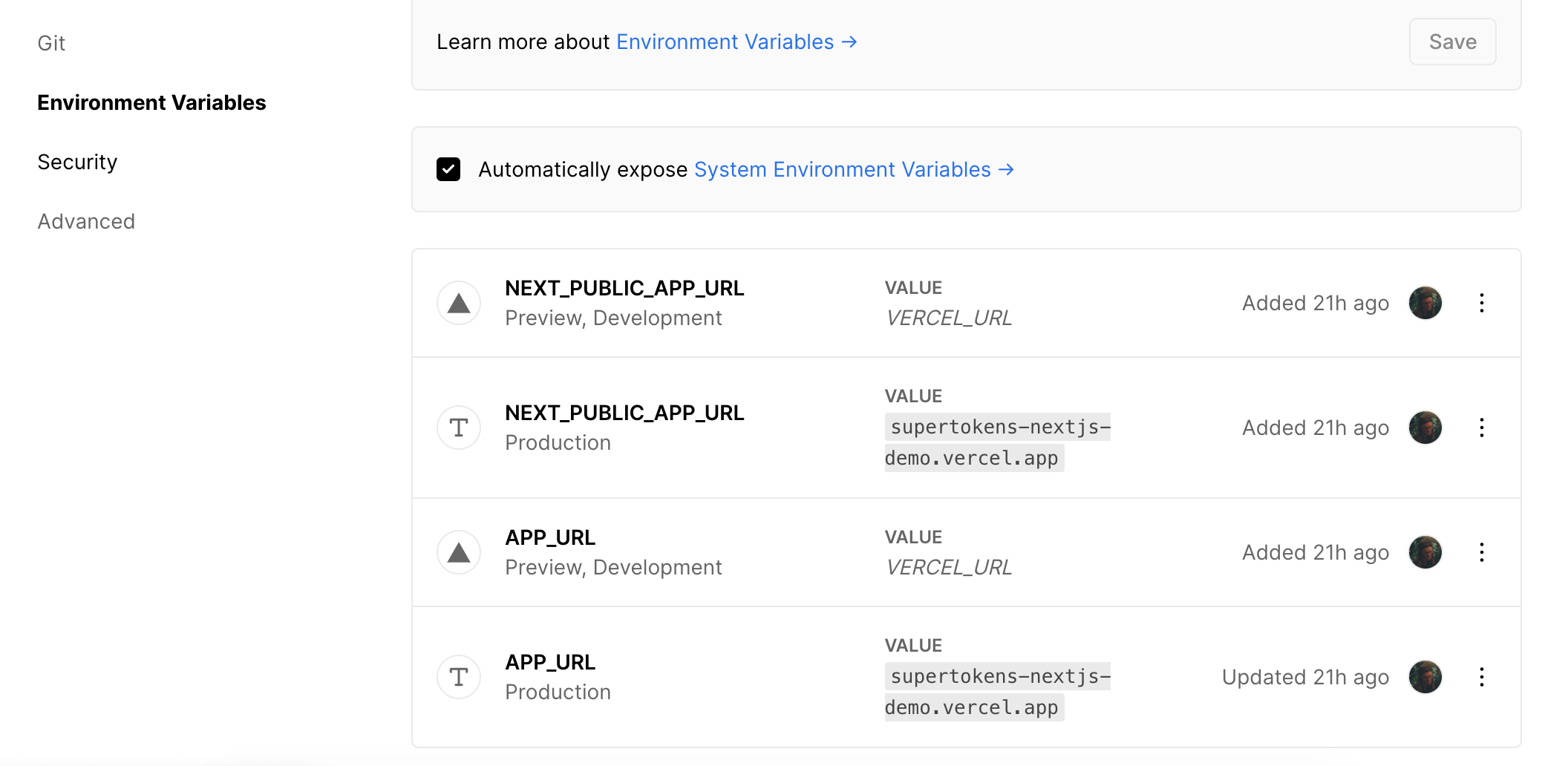Viewport: 1568px width, 766px height.
Task: Open the Security settings section
Action: tap(77, 162)
